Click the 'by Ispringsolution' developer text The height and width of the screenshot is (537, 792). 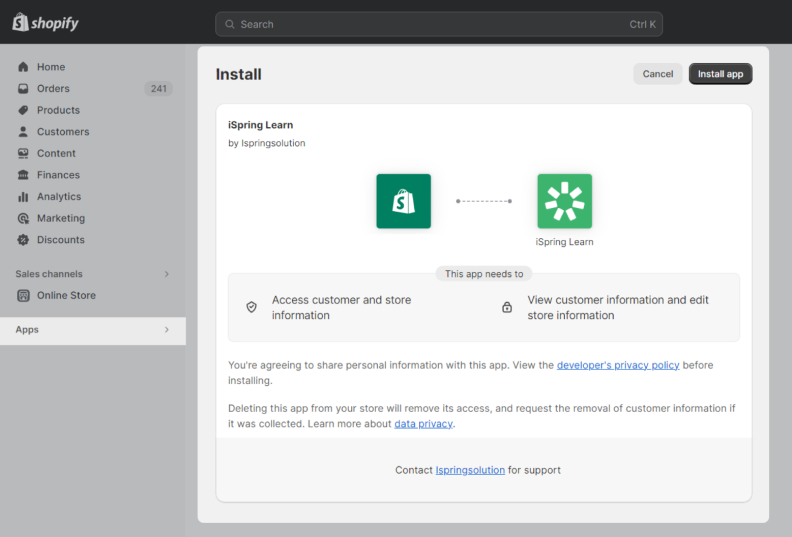click(x=267, y=143)
